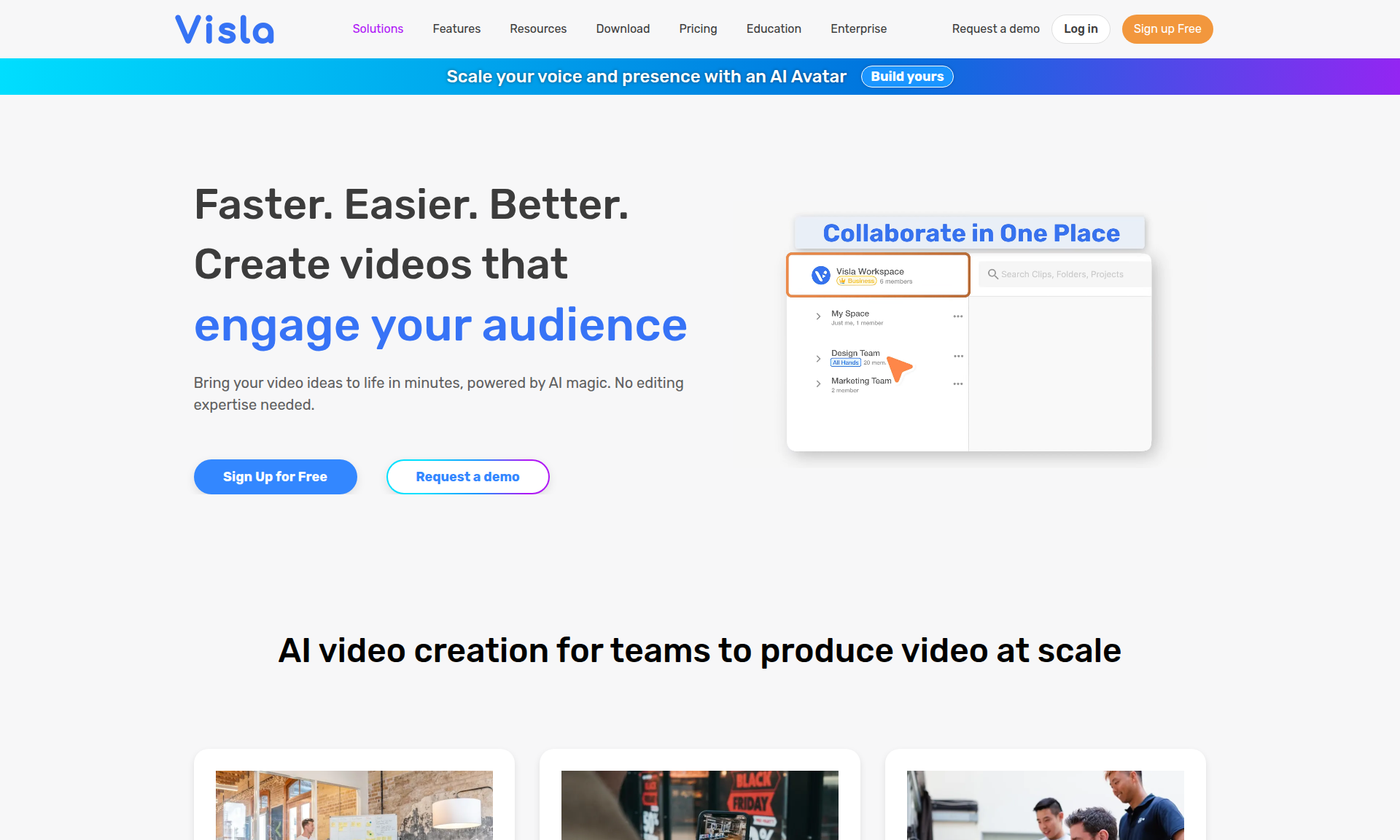
Task: Click the AI video creation for teams heading
Action: point(700,650)
